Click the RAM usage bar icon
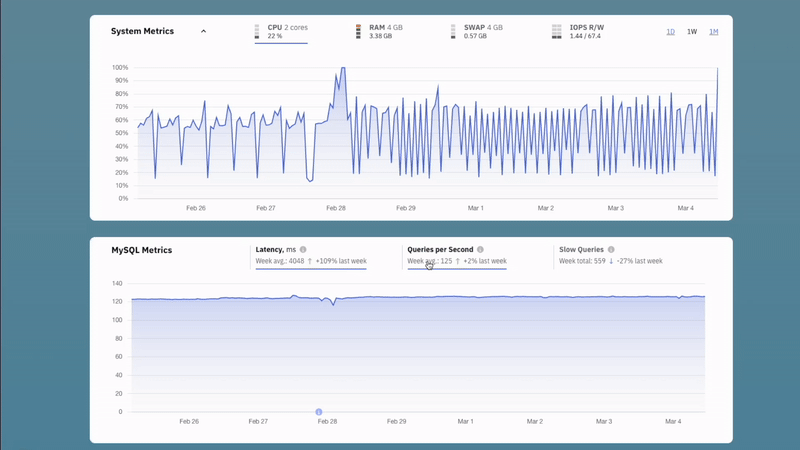This screenshot has height=450, width=800. (x=358, y=32)
